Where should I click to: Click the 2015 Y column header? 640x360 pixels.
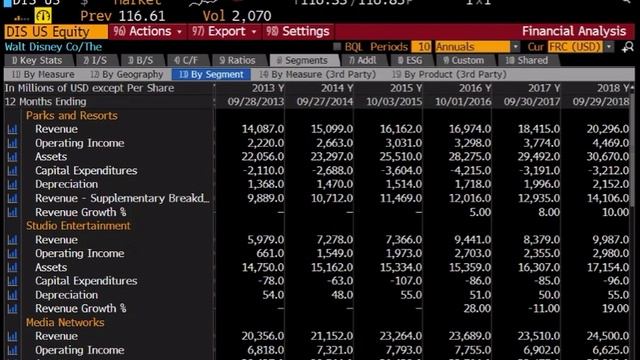(x=406, y=88)
